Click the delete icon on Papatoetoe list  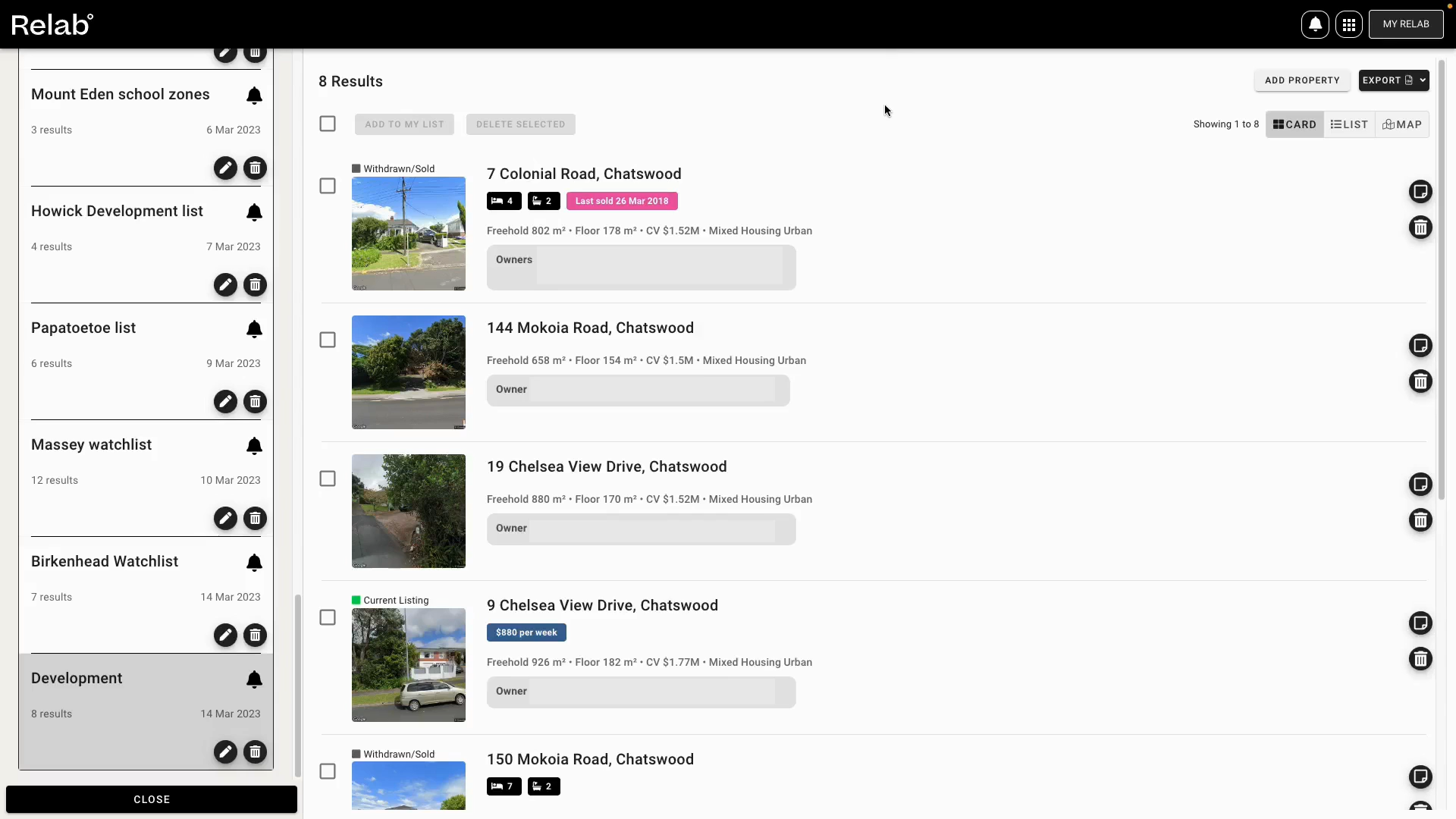(x=254, y=402)
